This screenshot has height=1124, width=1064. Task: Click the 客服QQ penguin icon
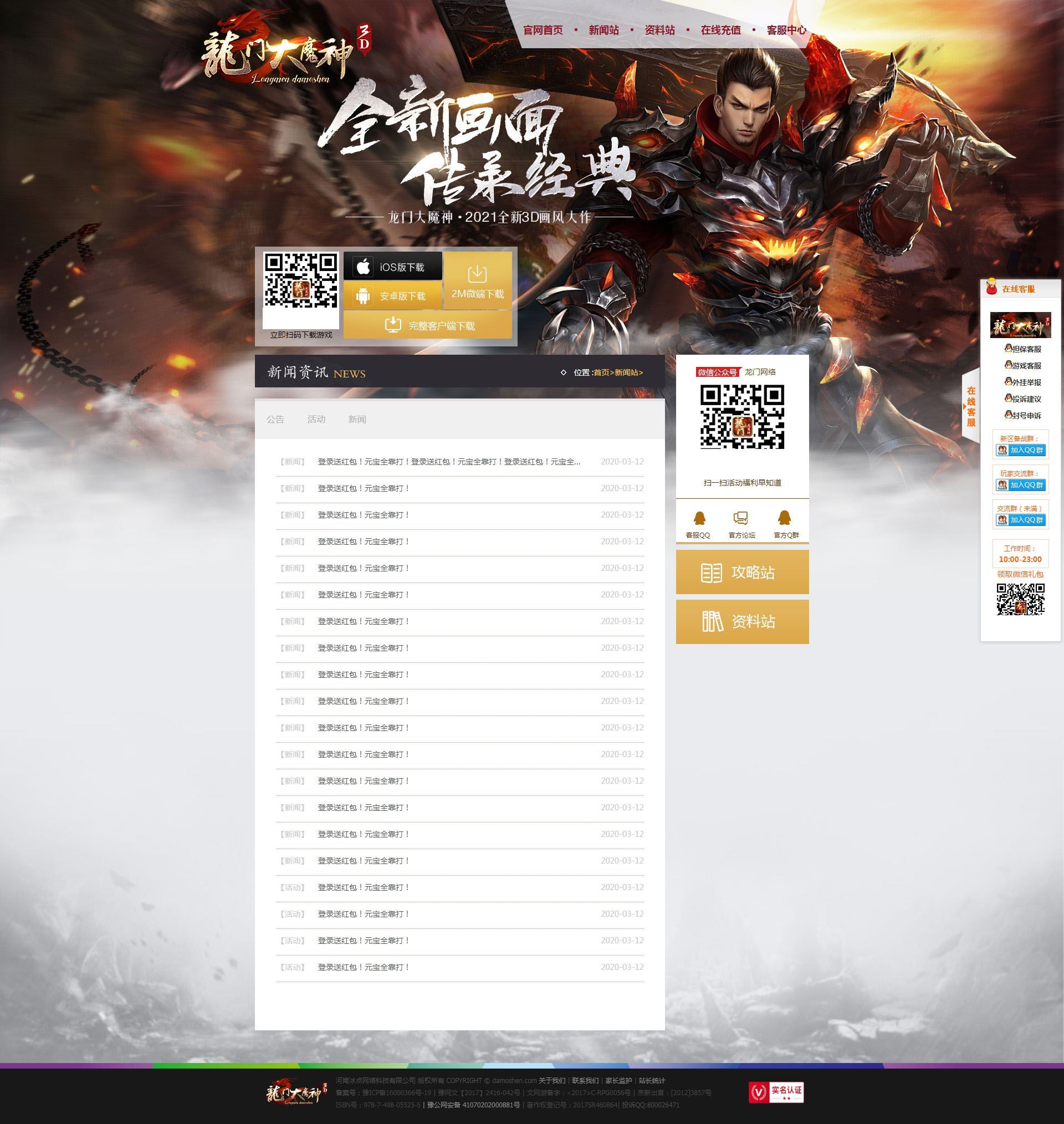click(x=699, y=518)
